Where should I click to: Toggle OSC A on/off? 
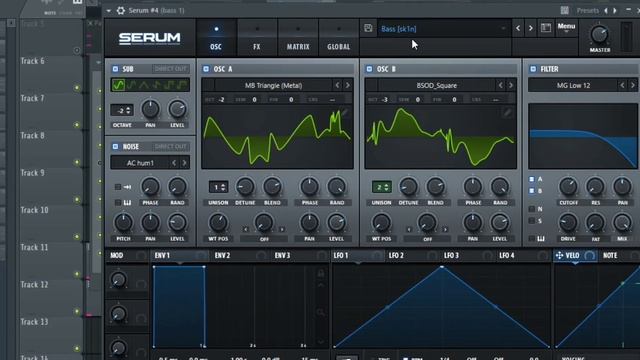point(206,69)
